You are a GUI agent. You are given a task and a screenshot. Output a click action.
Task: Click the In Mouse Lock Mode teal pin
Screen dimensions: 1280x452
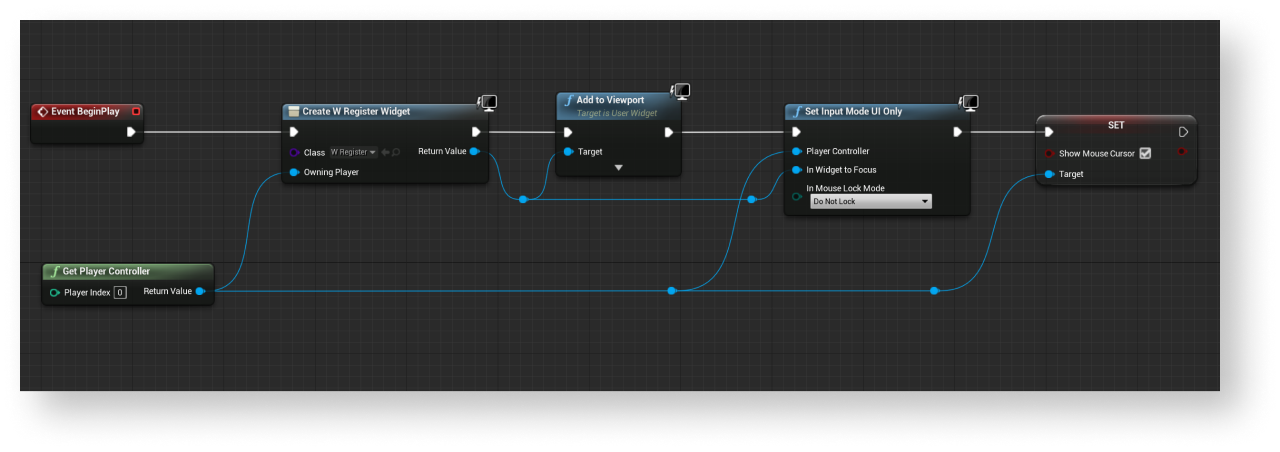point(796,196)
